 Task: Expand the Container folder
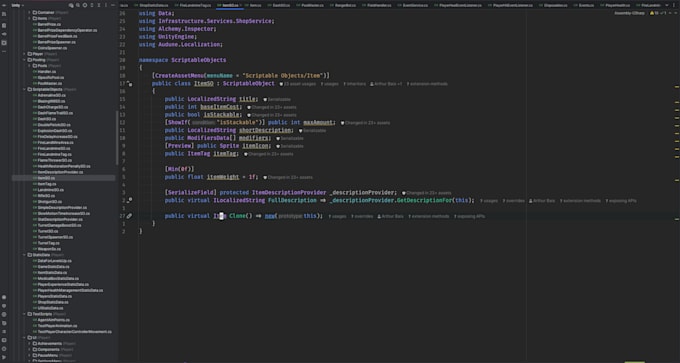click(29, 13)
